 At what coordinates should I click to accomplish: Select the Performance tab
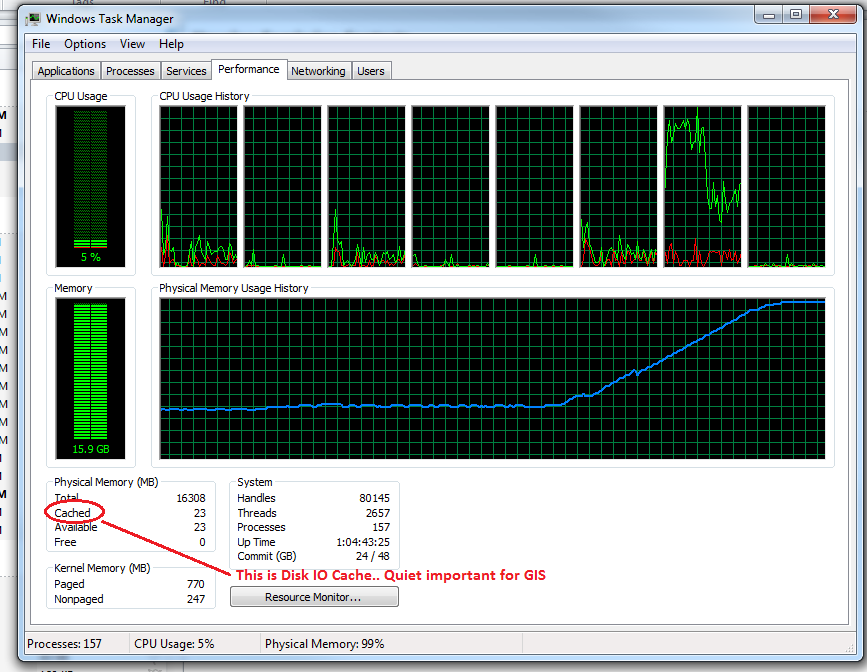pyautogui.click(x=249, y=69)
